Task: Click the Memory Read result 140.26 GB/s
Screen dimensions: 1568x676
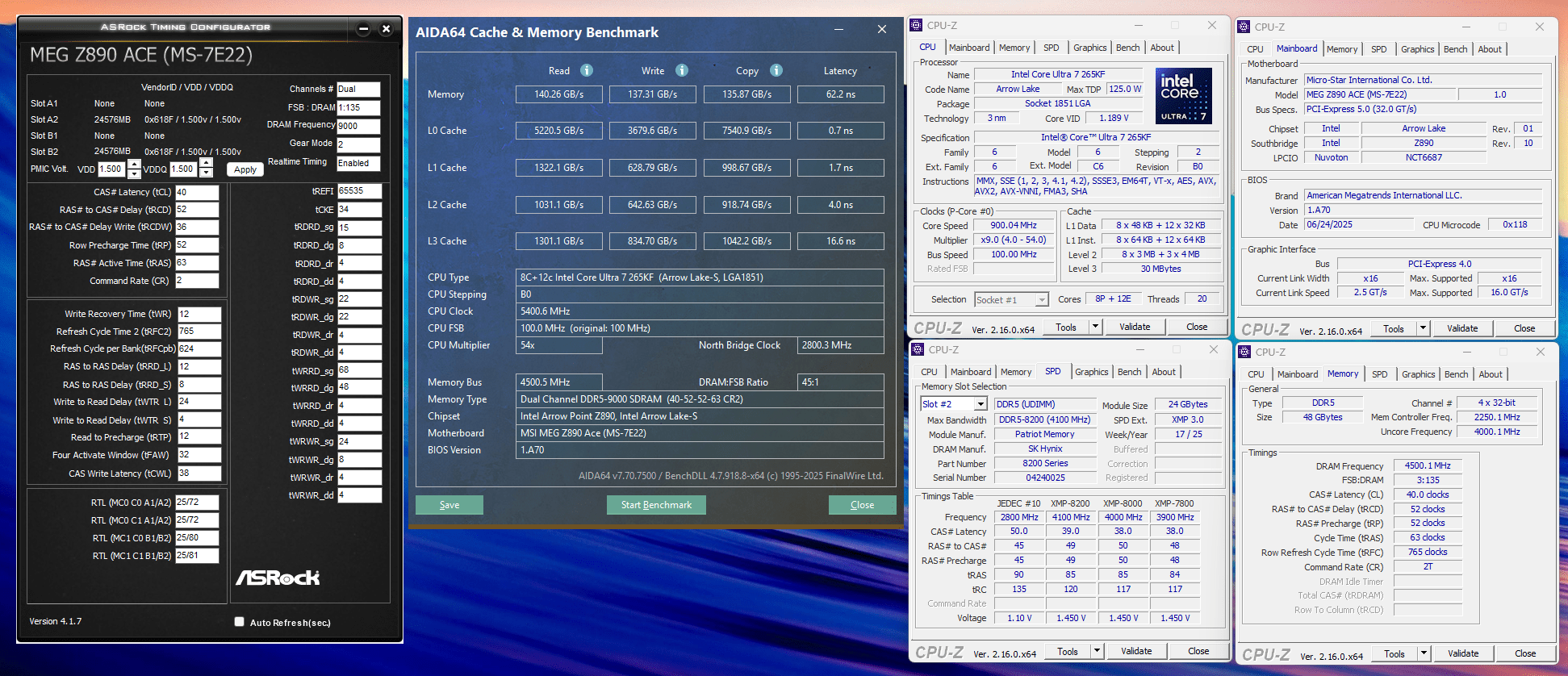Action: [558, 94]
